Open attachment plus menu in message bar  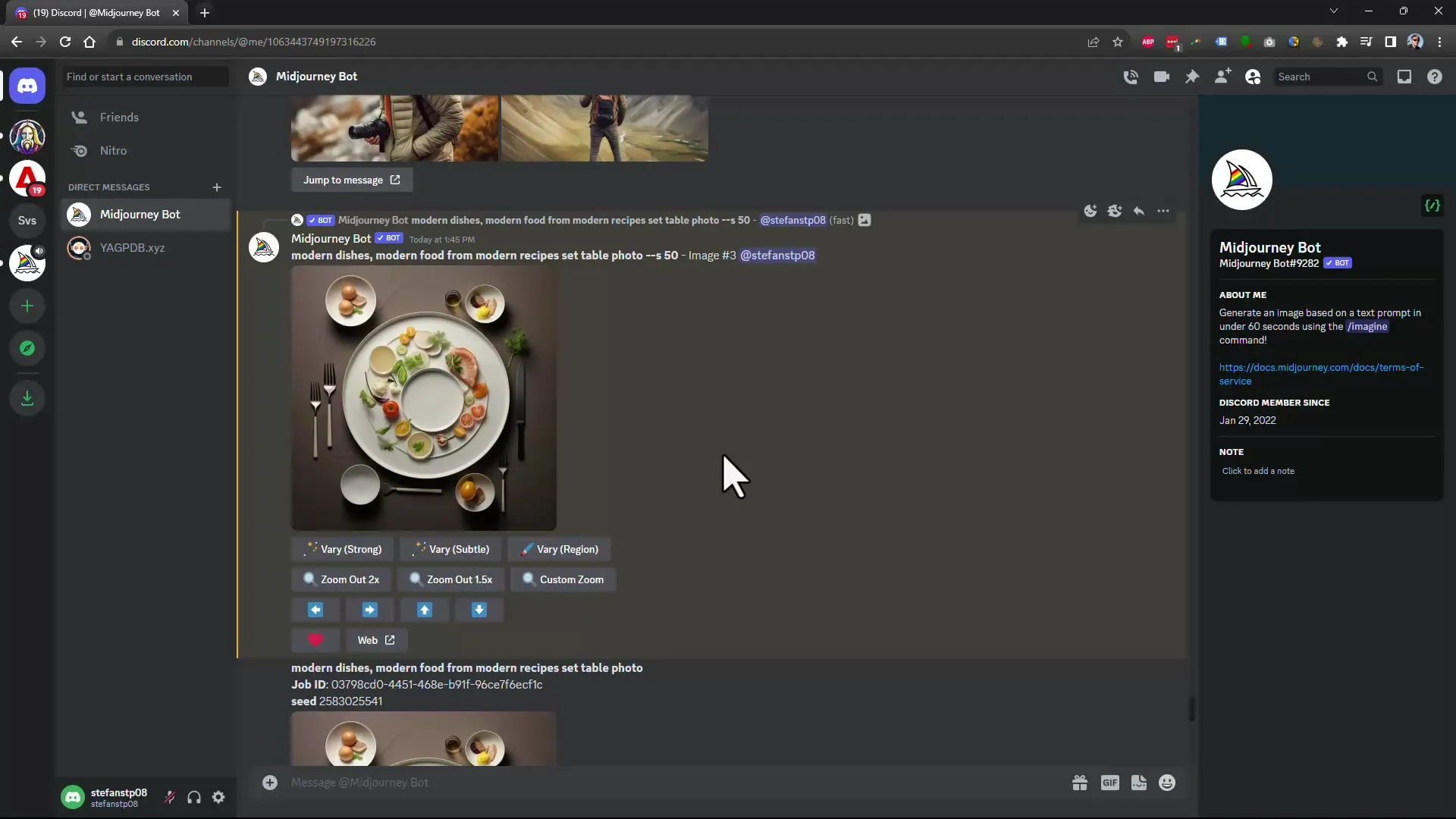pos(270,783)
